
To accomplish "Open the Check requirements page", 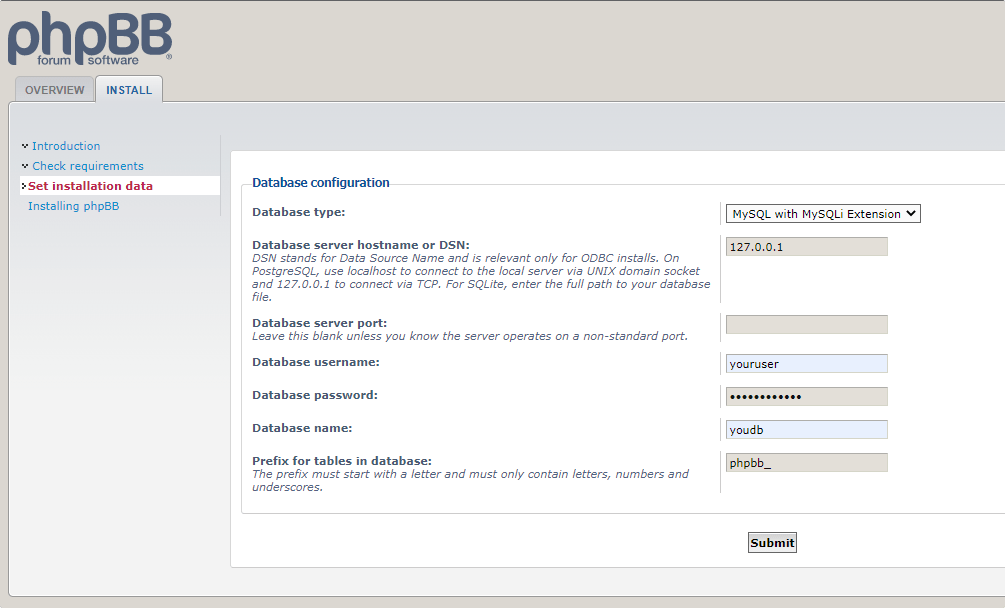I will click(87, 165).
